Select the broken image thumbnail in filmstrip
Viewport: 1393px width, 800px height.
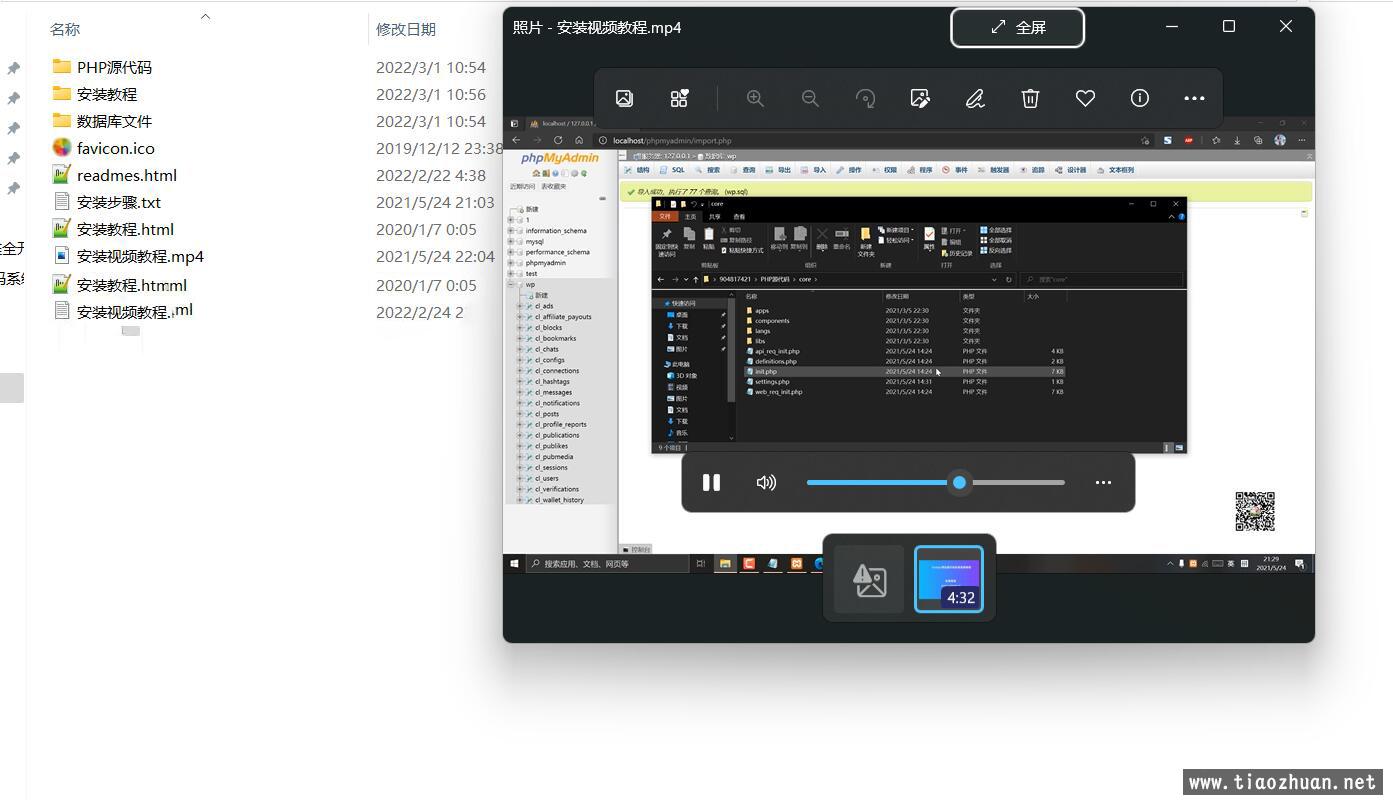[x=869, y=580]
